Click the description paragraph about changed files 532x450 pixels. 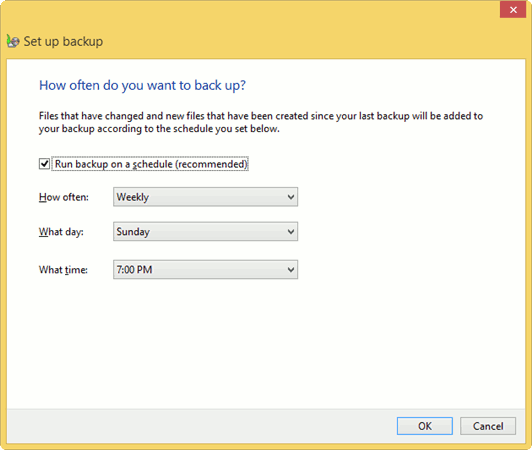tap(261, 123)
